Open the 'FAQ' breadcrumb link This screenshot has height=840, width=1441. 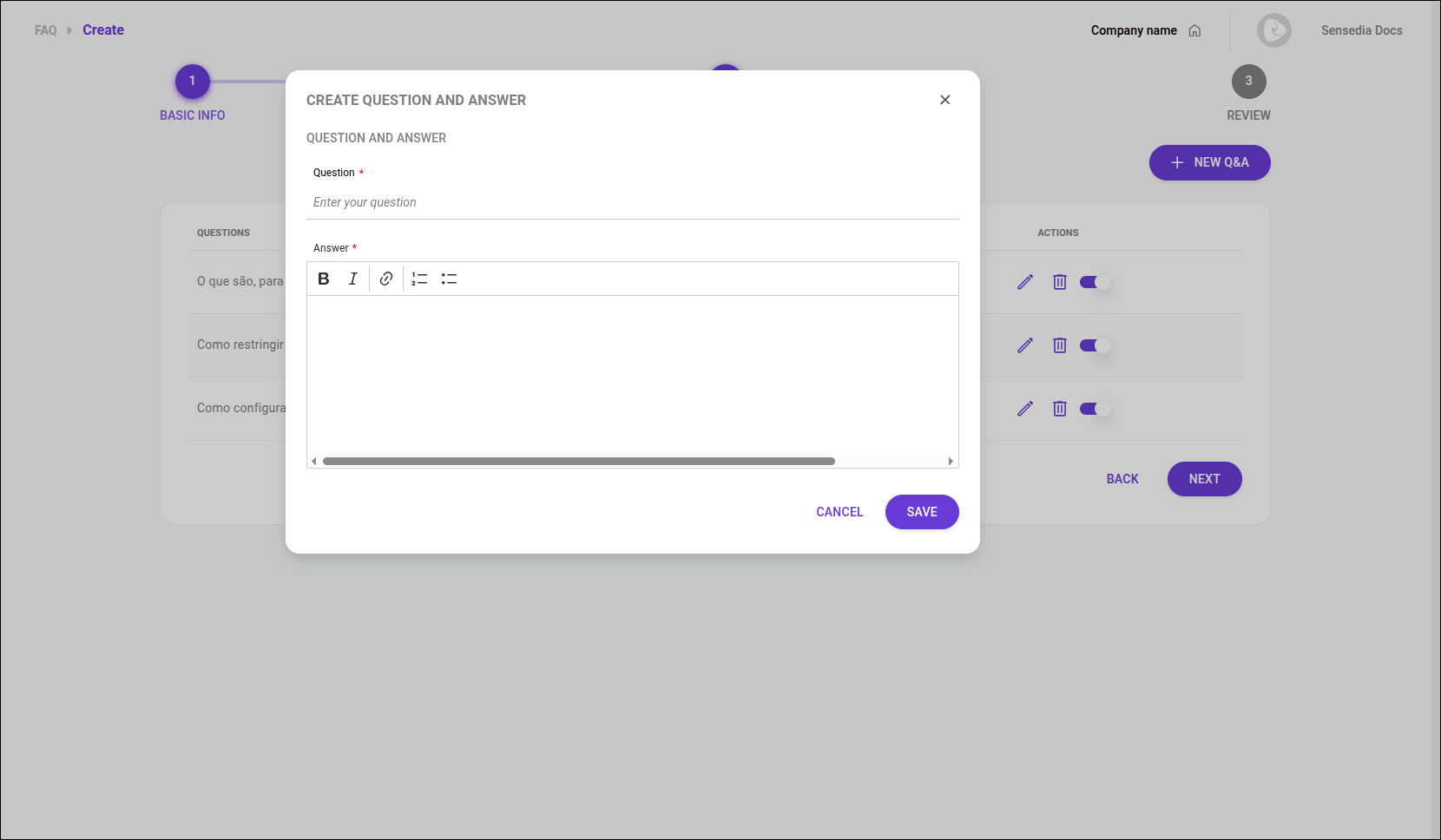(45, 30)
